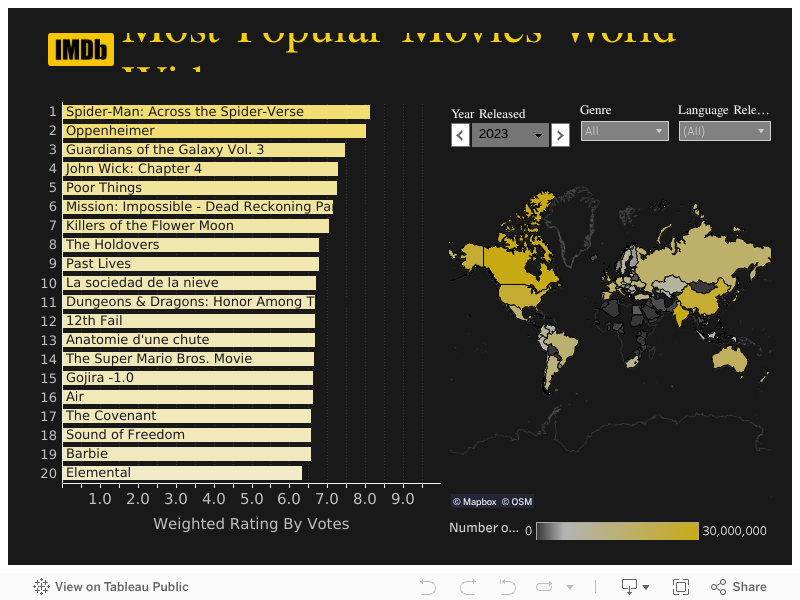The image size is (800, 600).
Task: Click the Genre filter label
Action: click(595, 110)
